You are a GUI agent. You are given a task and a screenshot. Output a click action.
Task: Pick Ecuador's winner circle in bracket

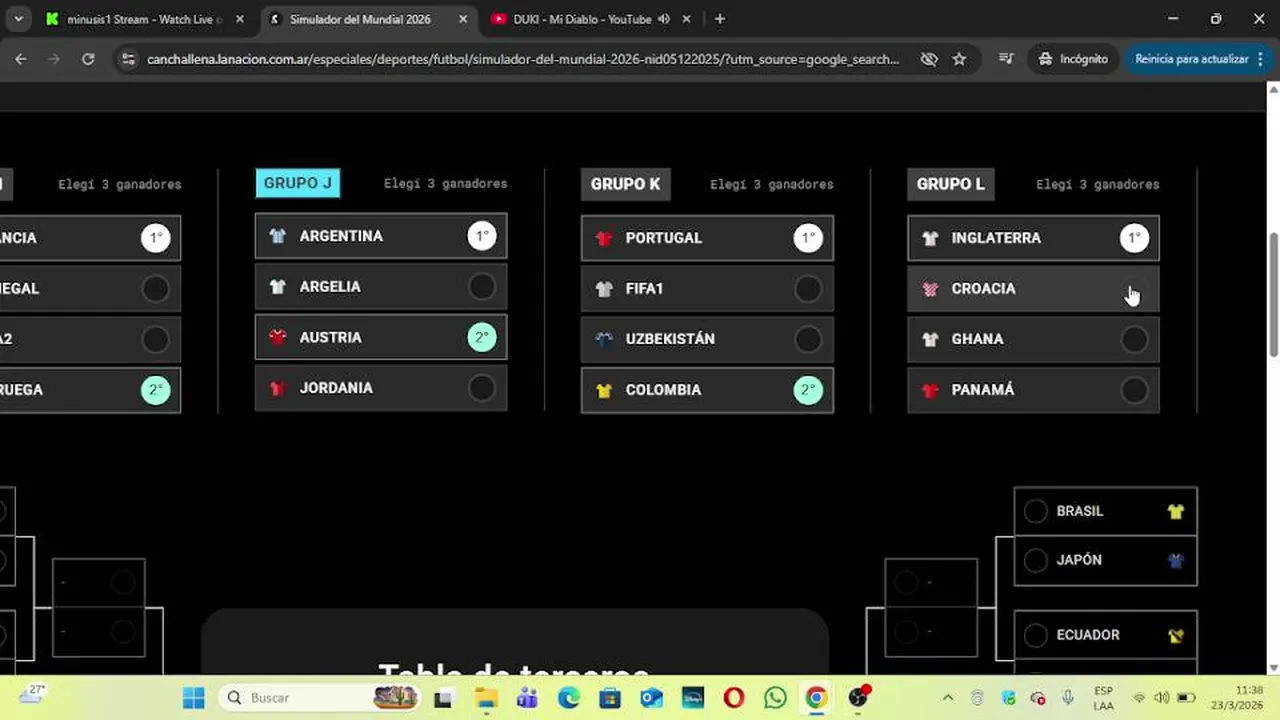tap(1036, 635)
